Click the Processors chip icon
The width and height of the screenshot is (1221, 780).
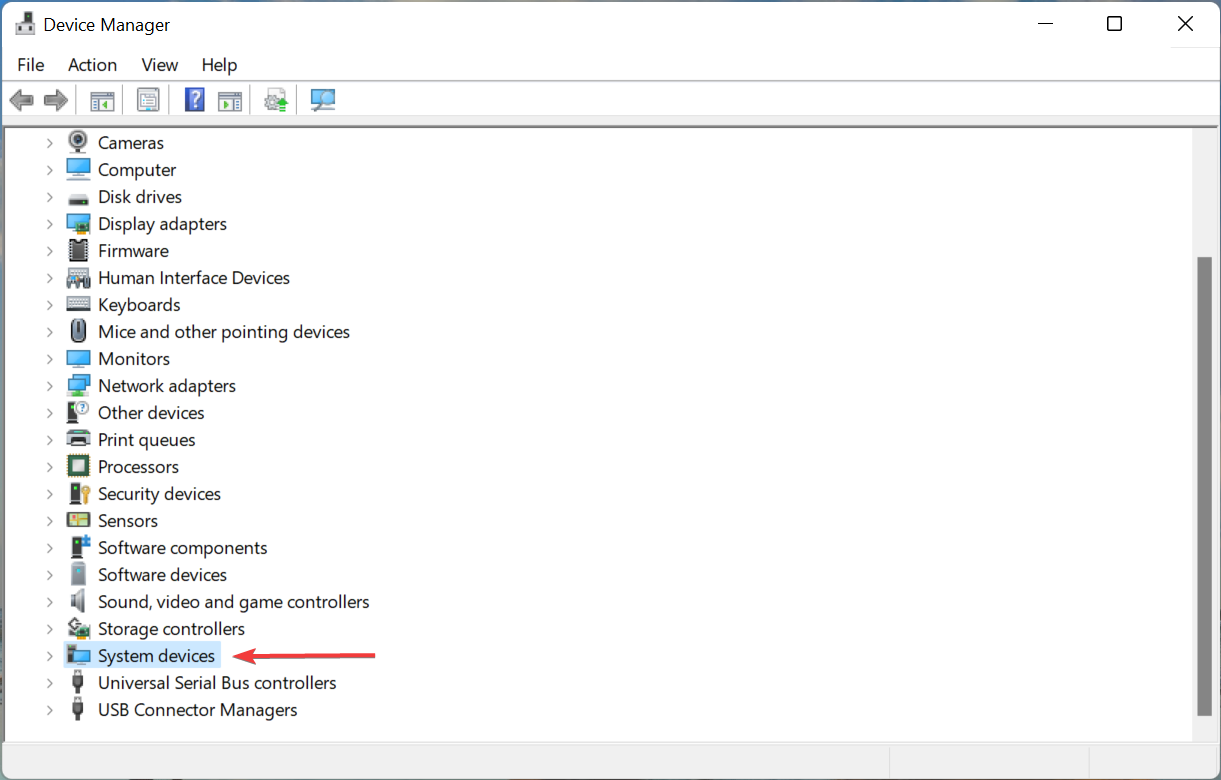(x=78, y=466)
